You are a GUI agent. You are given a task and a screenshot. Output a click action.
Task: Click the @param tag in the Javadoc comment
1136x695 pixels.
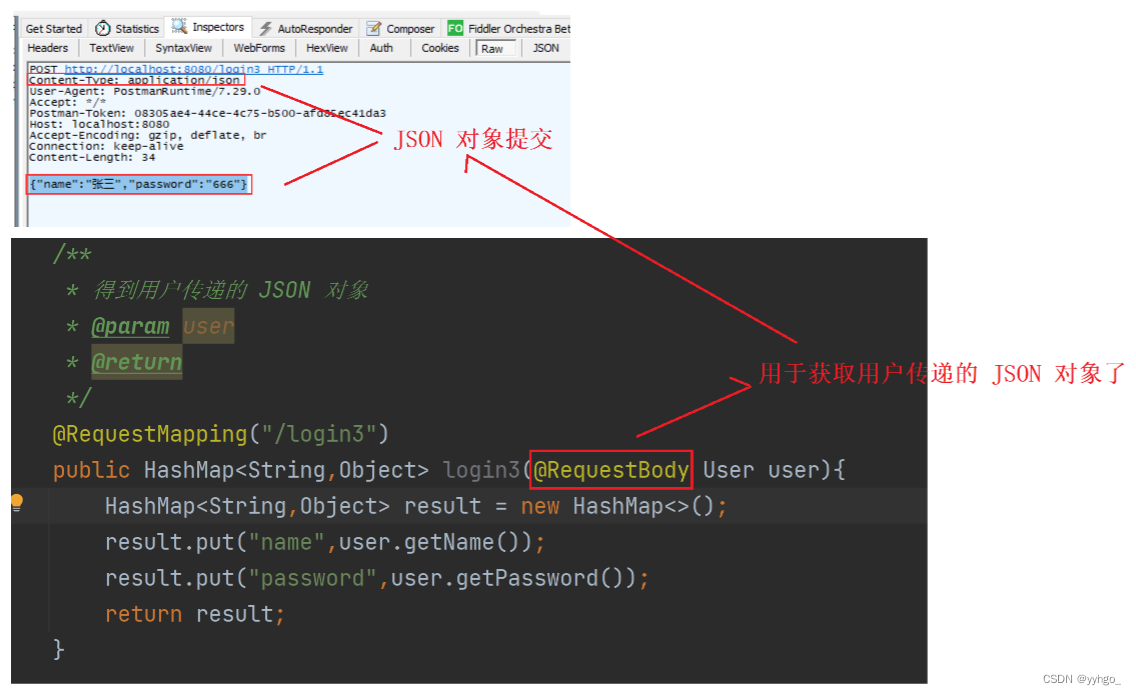130,326
